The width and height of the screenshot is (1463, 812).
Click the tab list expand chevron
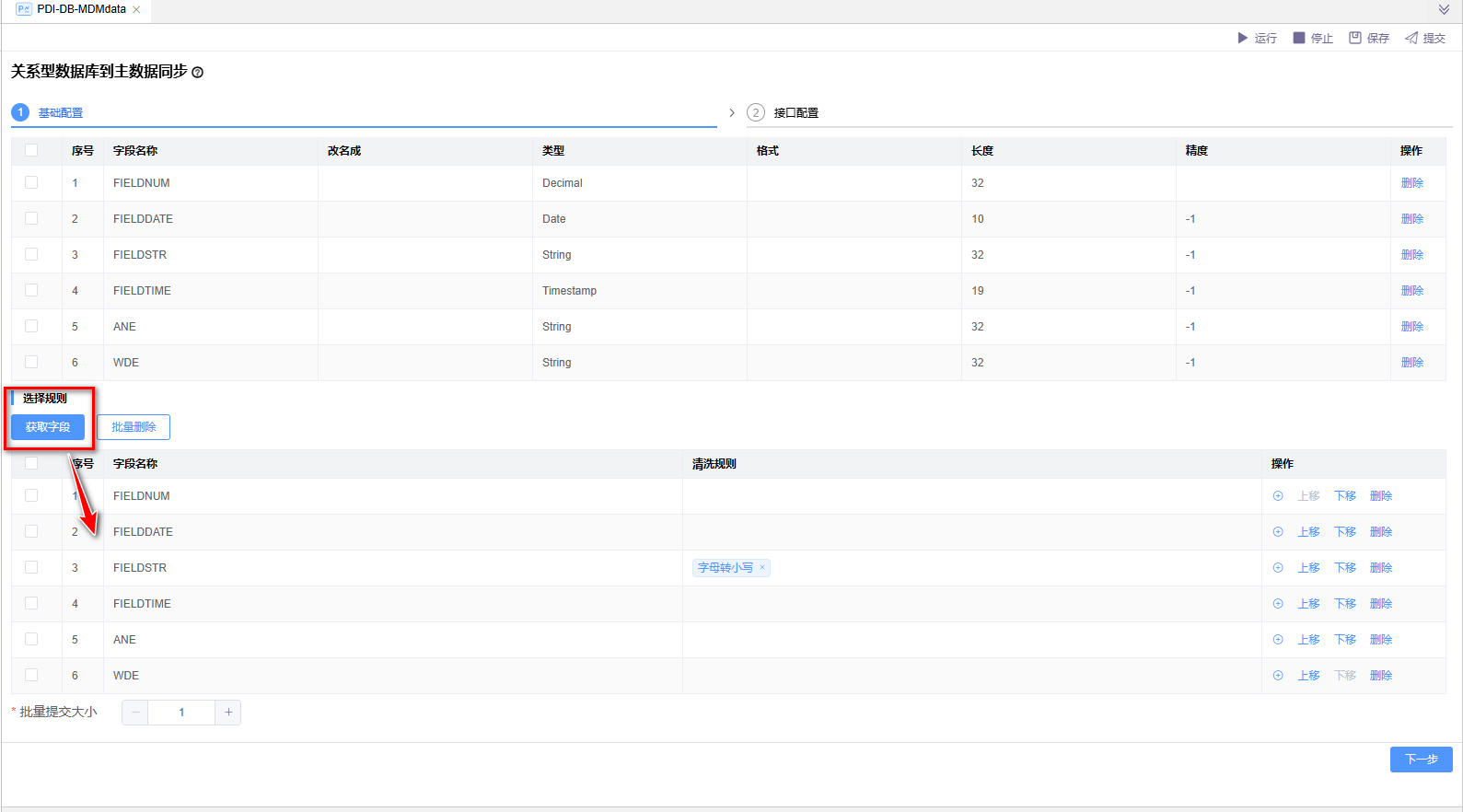[1444, 9]
